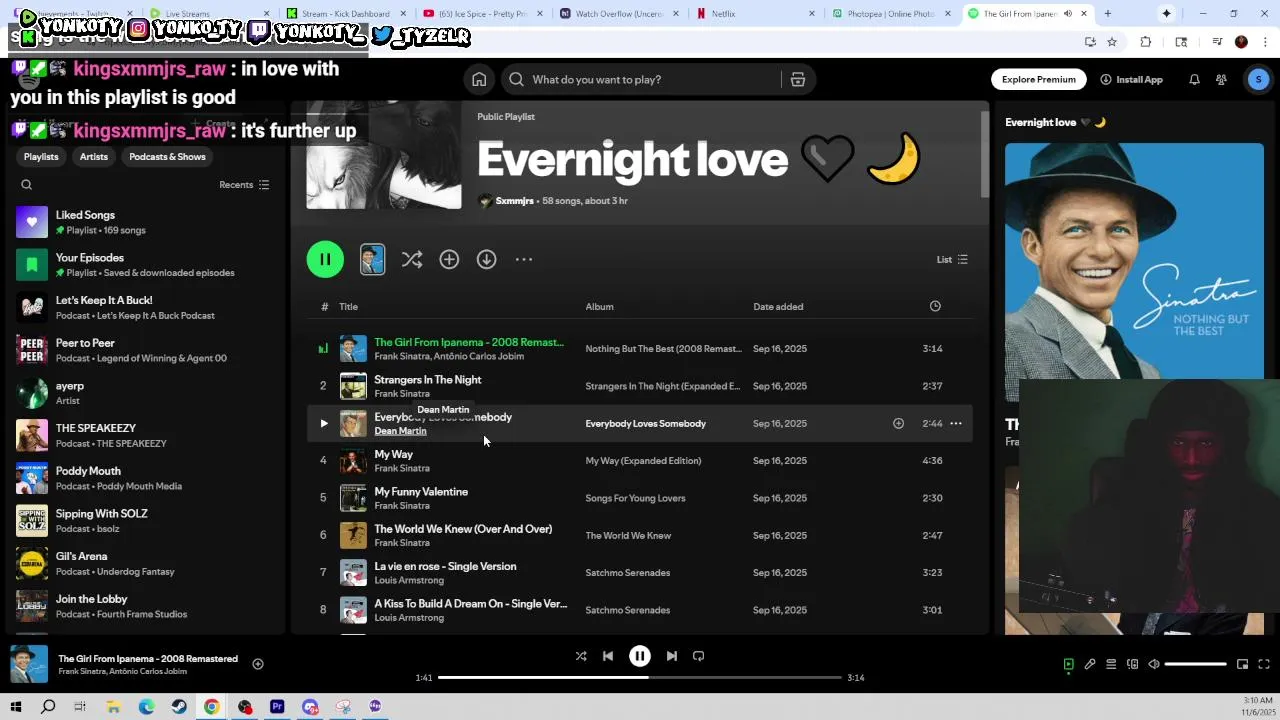The height and width of the screenshot is (720, 1280).
Task: Add Everybody Loves Somebody to Liked Songs
Action: (898, 424)
